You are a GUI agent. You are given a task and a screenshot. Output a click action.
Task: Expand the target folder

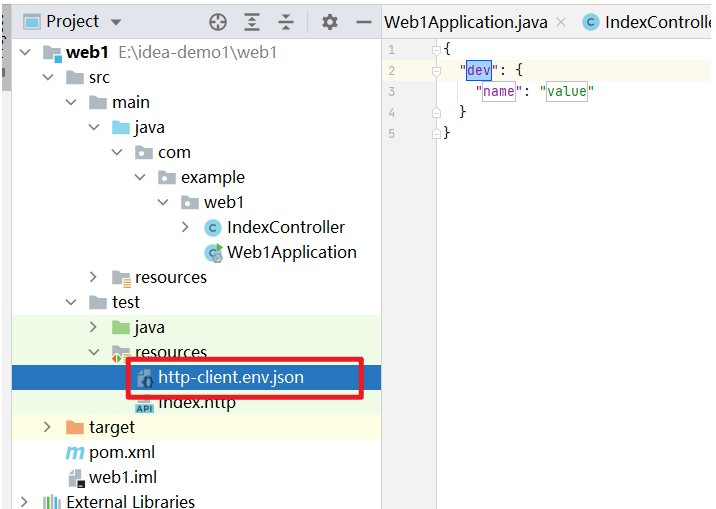tap(47, 428)
